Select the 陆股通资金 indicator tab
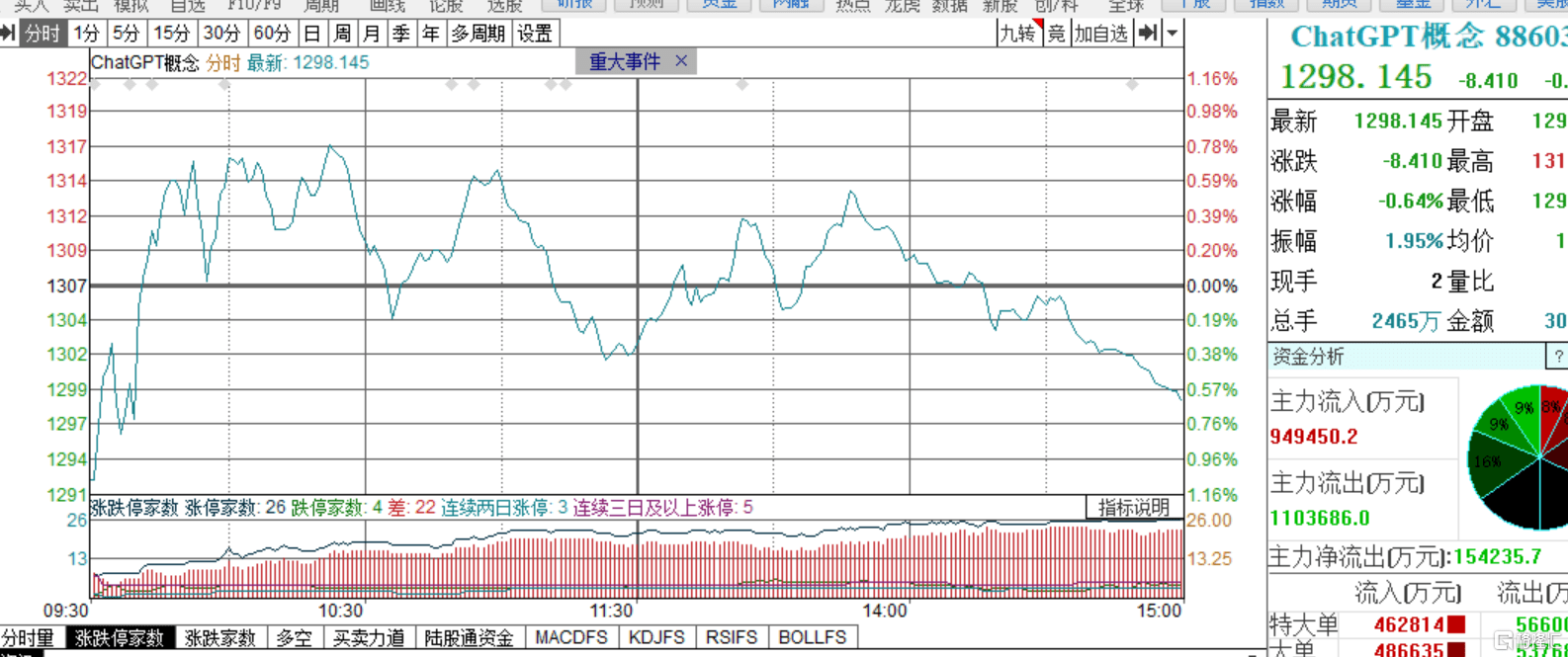 [x=470, y=638]
